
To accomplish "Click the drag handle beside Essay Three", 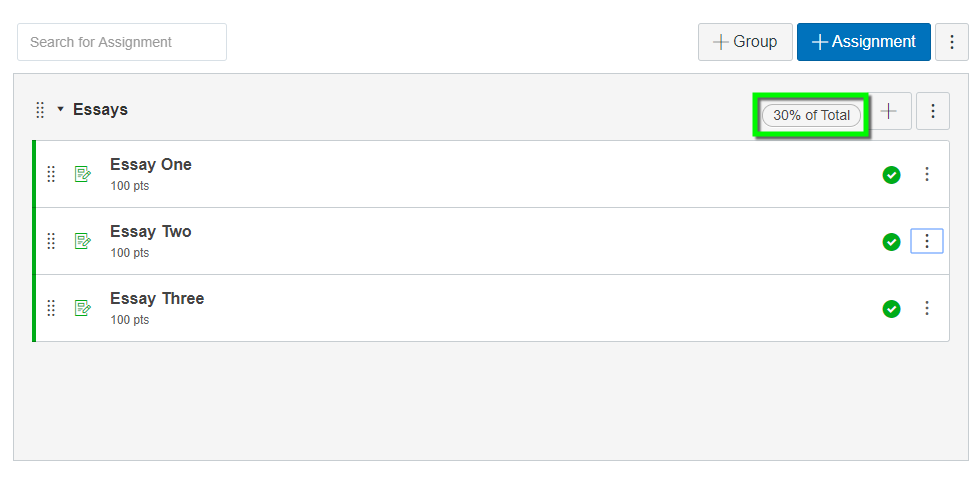I will click(x=51, y=307).
